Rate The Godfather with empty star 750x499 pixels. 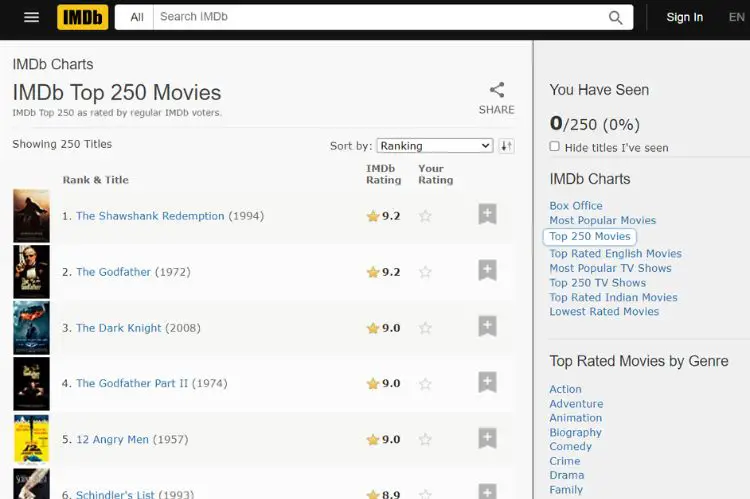425,272
